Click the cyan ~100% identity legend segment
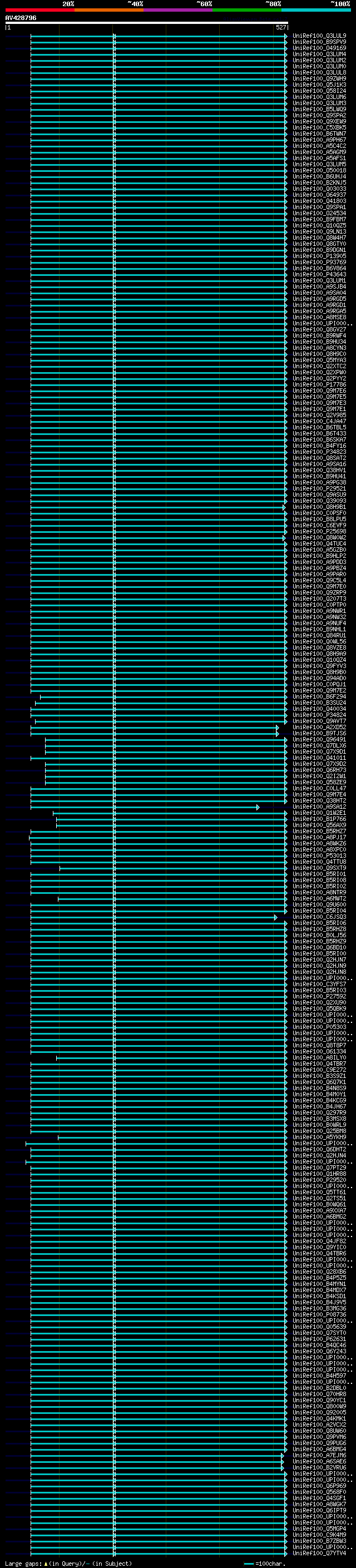Screen dimensions: 356x1568 pos(317,10)
